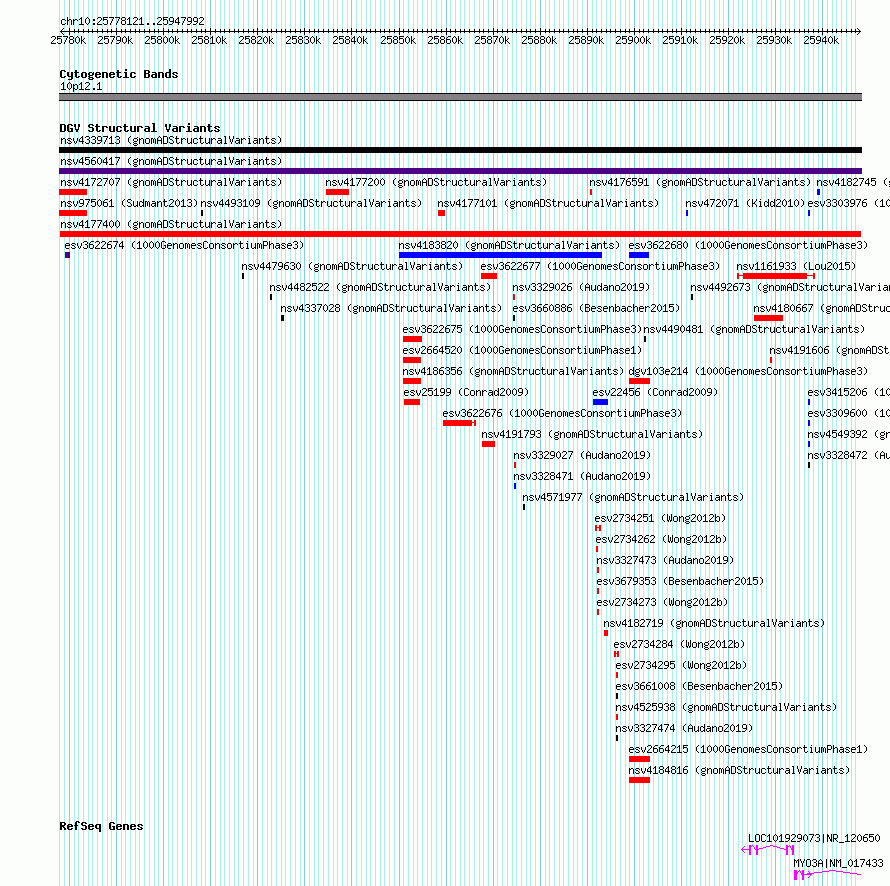The height and width of the screenshot is (886, 890).
Task: Open esv2734273 (Wong2012b) label
Action: [662, 602]
